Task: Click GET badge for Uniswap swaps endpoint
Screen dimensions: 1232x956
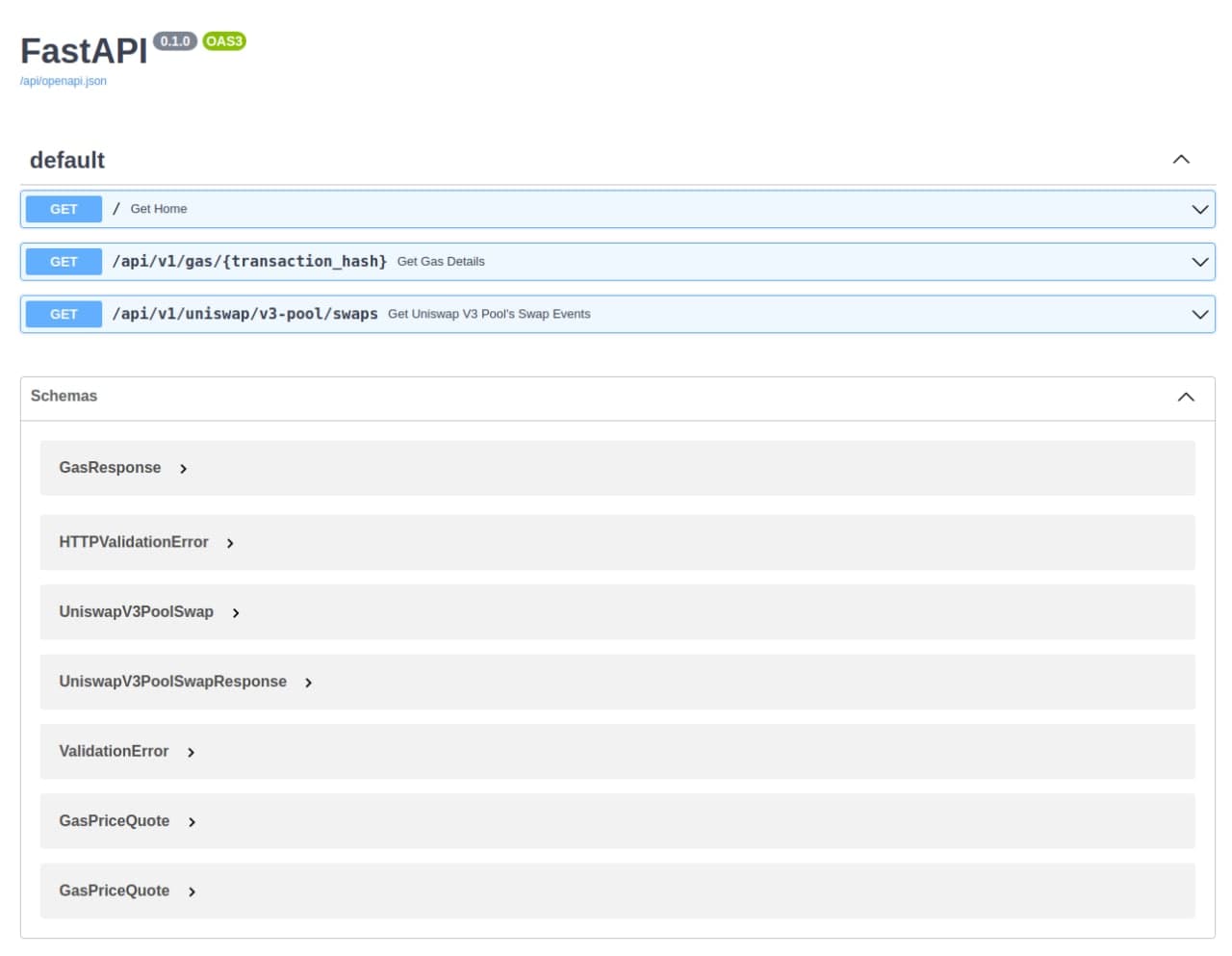Action: (64, 314)
